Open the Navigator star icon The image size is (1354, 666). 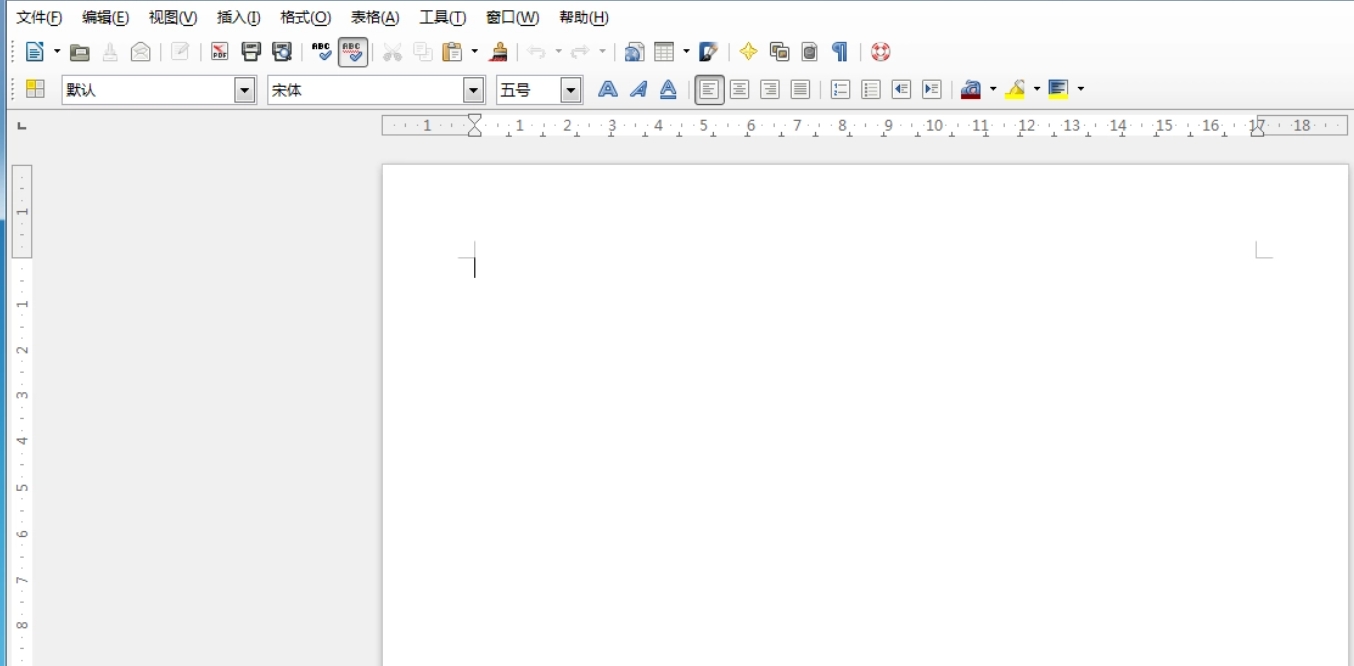(x=748, y=52)
